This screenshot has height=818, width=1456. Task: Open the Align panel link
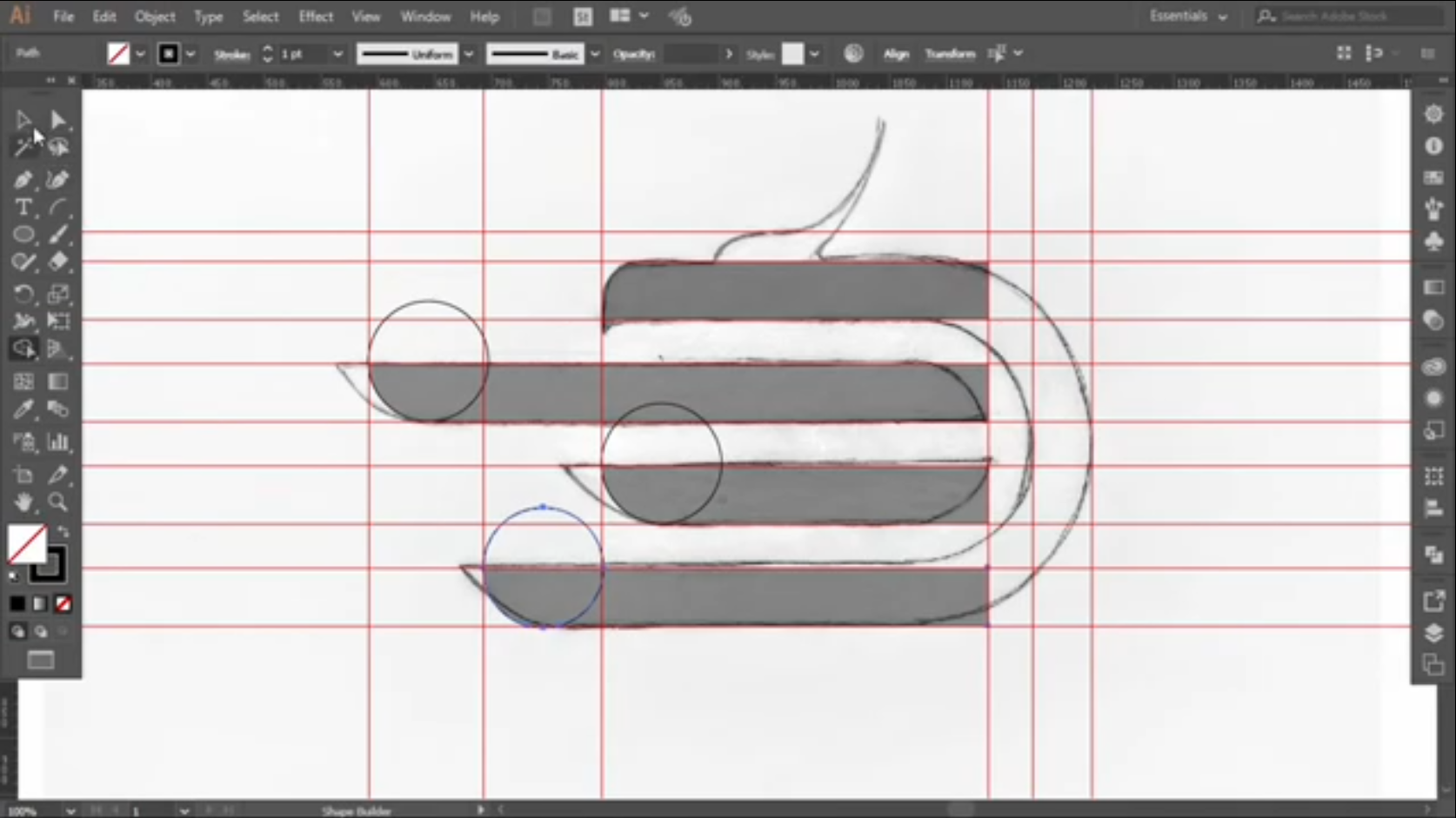tap(896, 54)
